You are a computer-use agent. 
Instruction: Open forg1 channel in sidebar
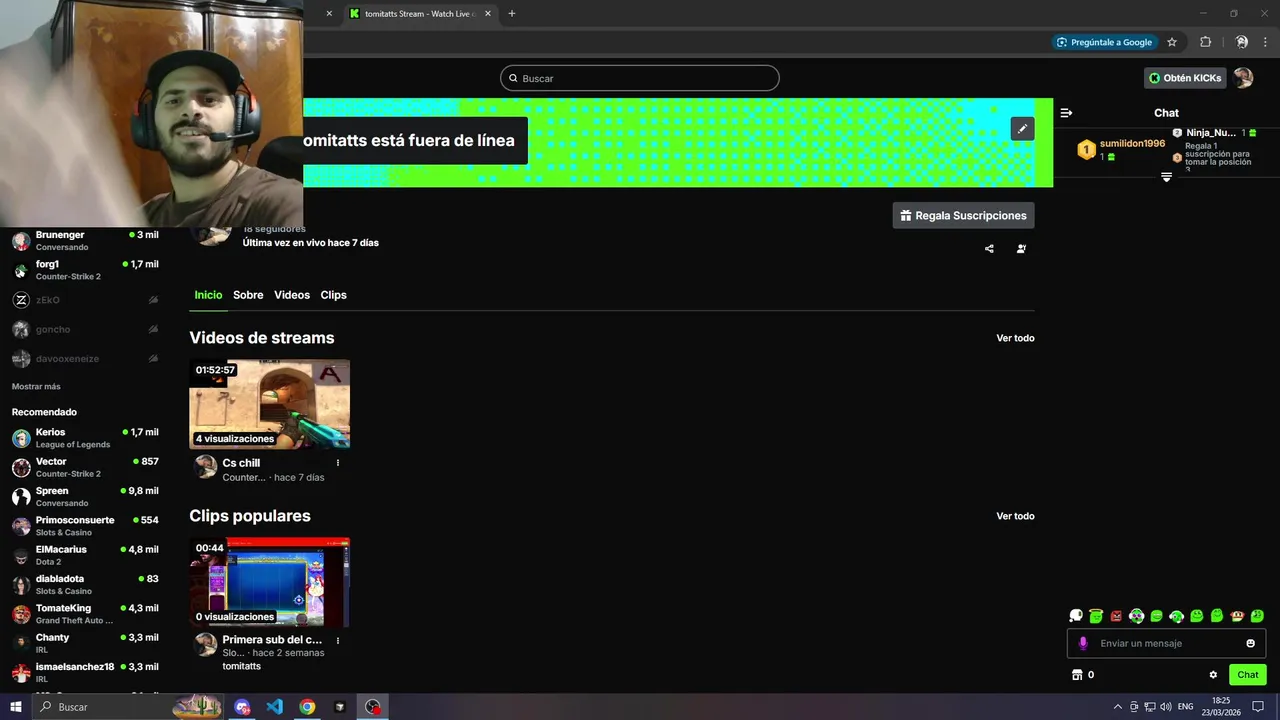pyautogui.click(x=85, y=270)
